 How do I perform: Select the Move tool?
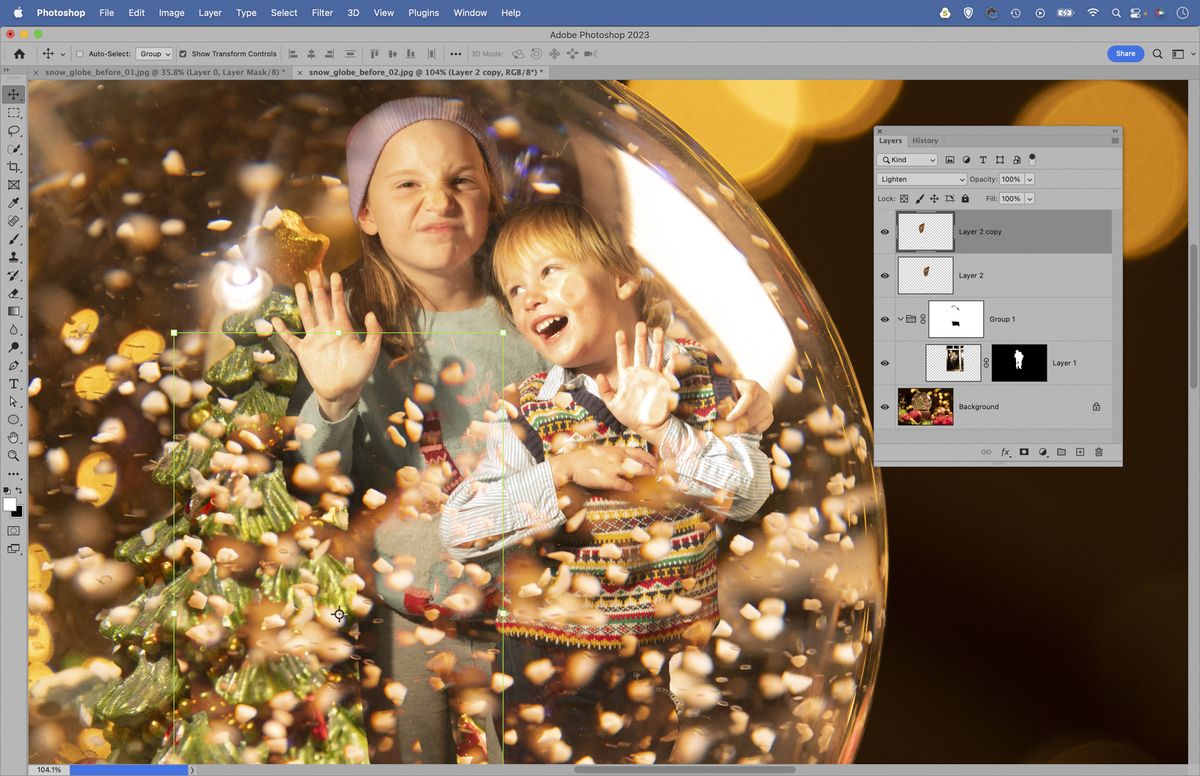[x=14, y=93]
